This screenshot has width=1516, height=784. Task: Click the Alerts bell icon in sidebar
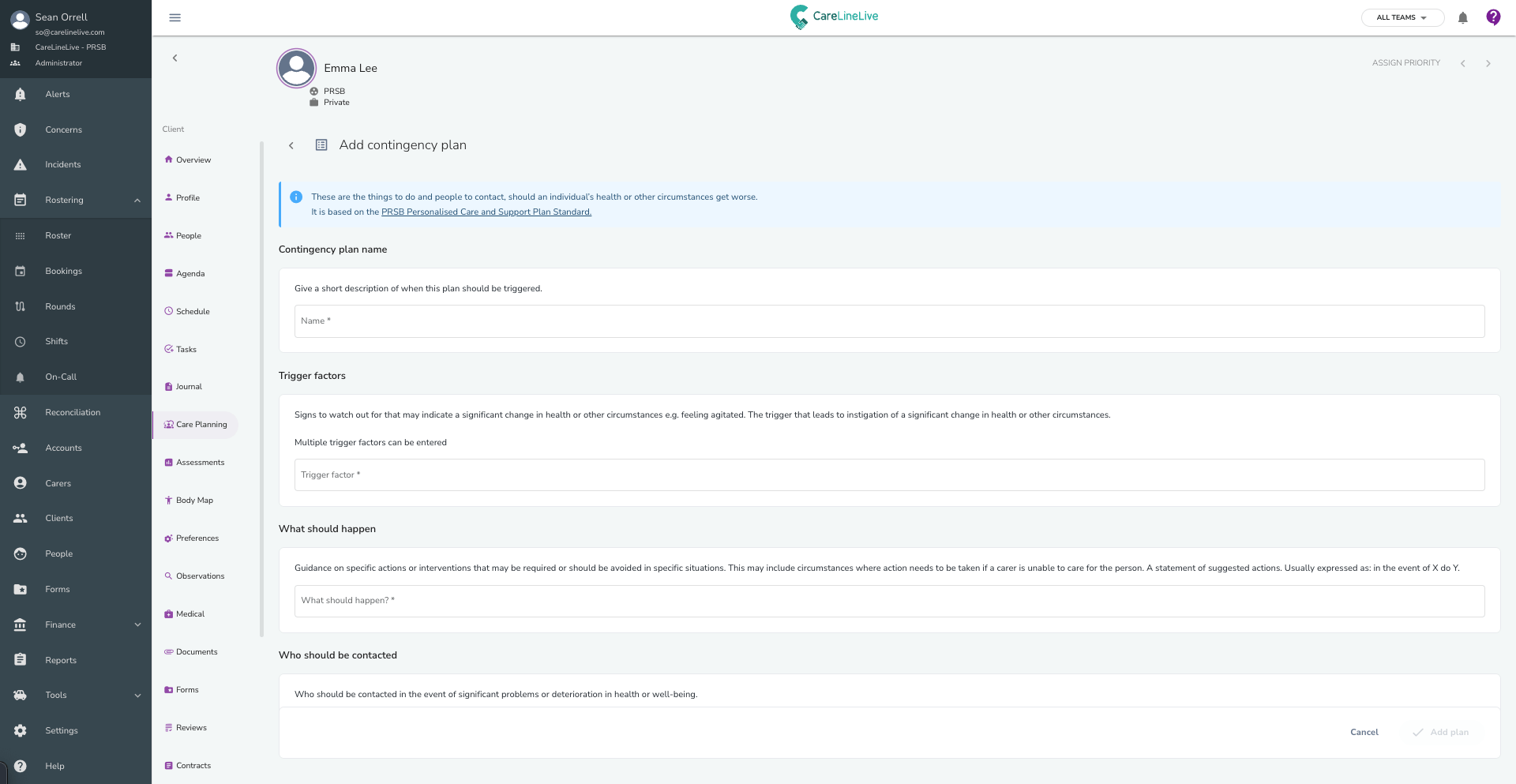[21, 94]
